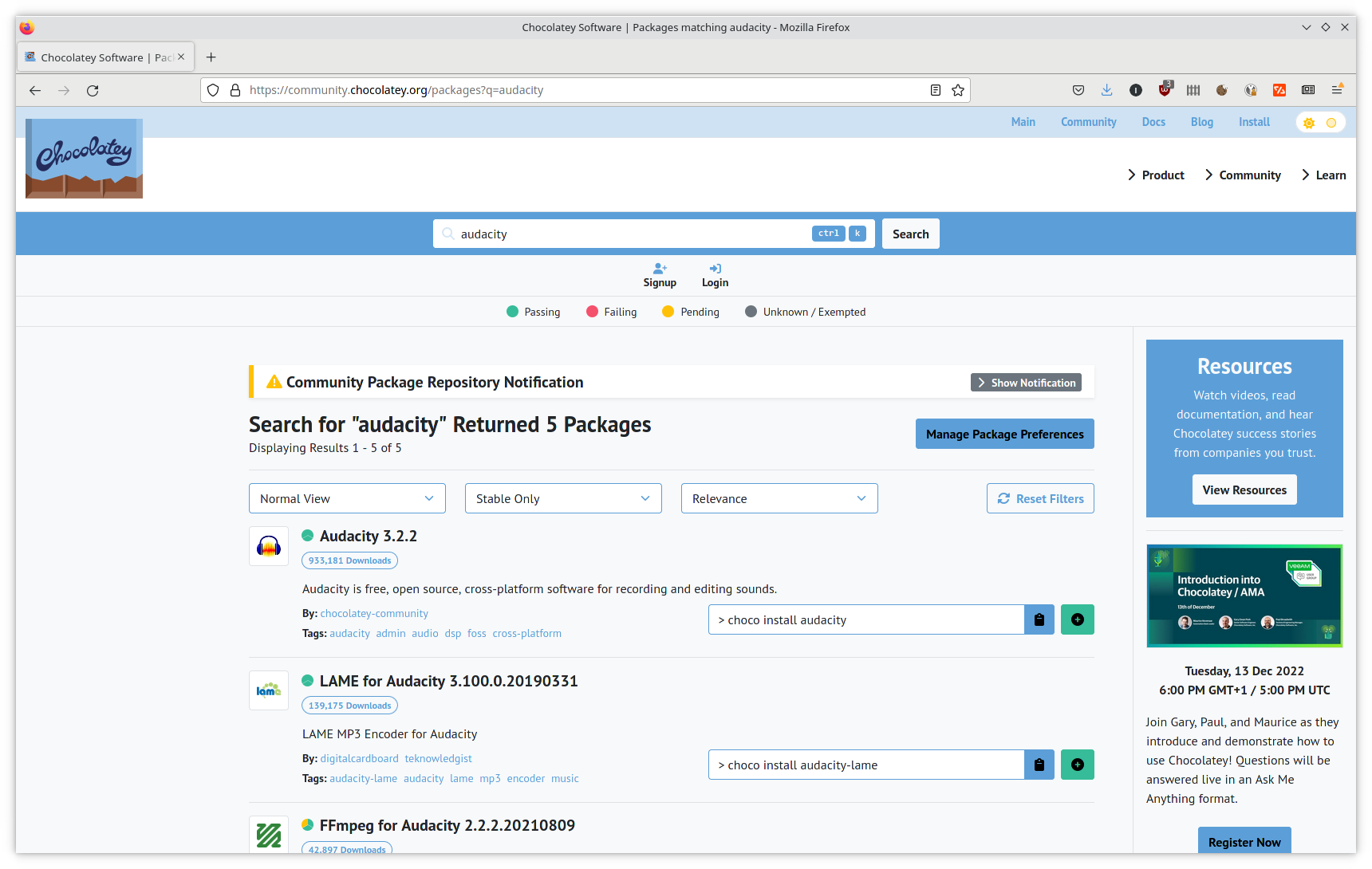The image size is (1372, 869).
Task: Select the Chocolatey Software browser tab
Action: click(105, 57)
